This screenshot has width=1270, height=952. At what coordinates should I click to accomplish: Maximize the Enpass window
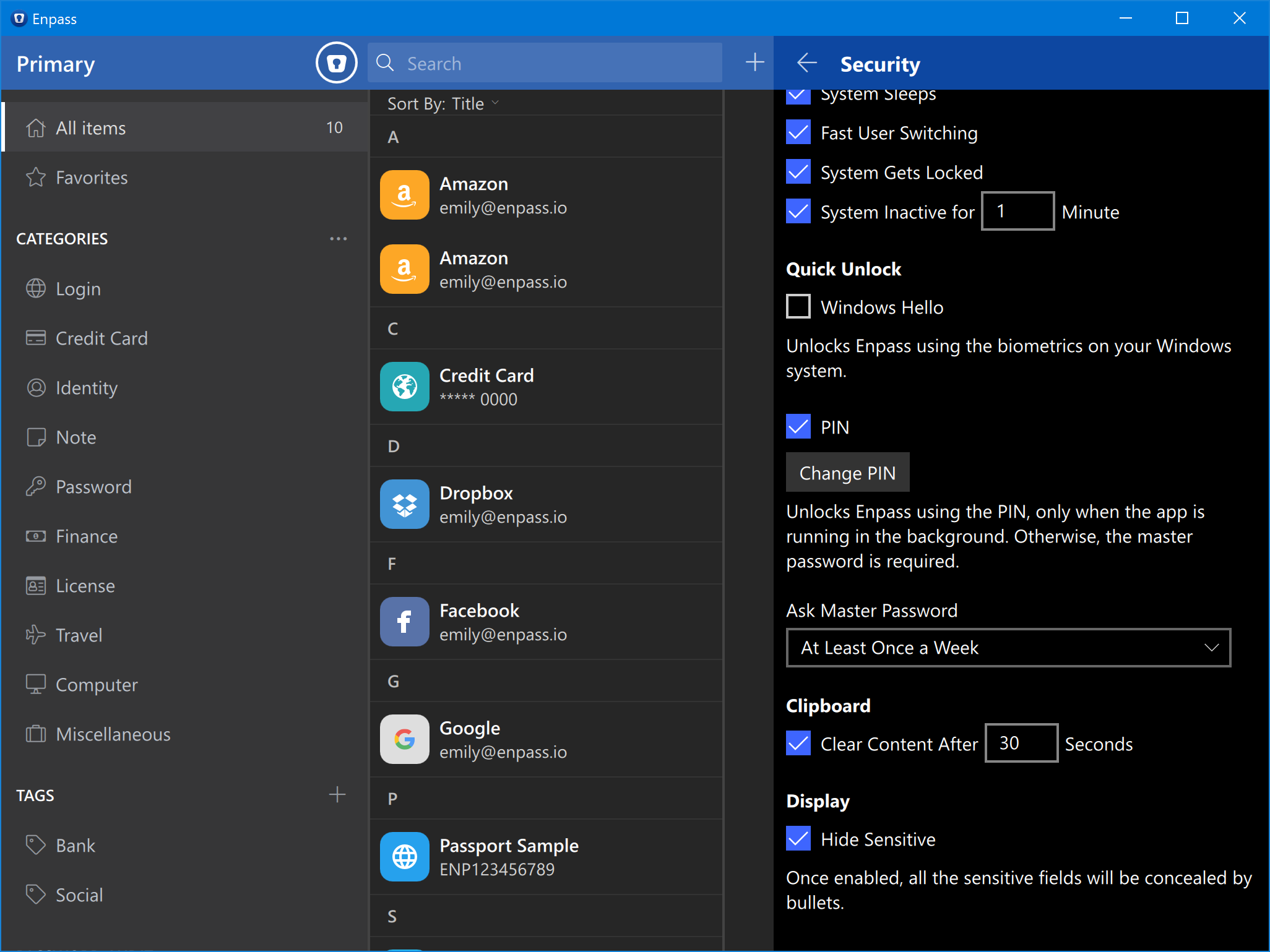[1182, 18]
